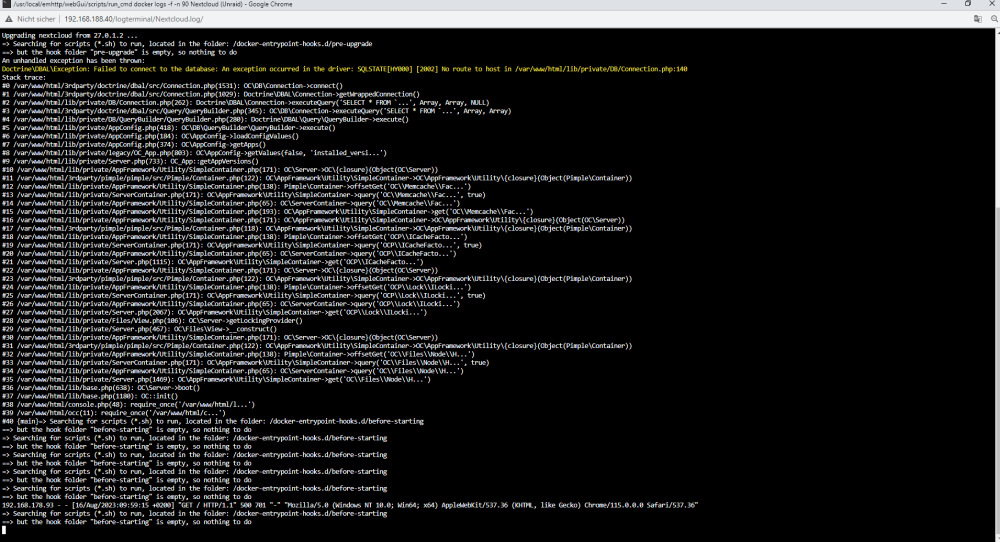
Task: Click the 'Stack trace:' line
Action: [24, 77]
